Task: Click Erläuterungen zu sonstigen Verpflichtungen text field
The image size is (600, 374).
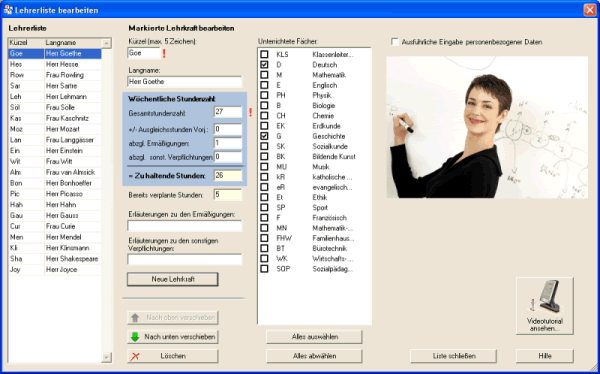Action: [x=184, y=259]
